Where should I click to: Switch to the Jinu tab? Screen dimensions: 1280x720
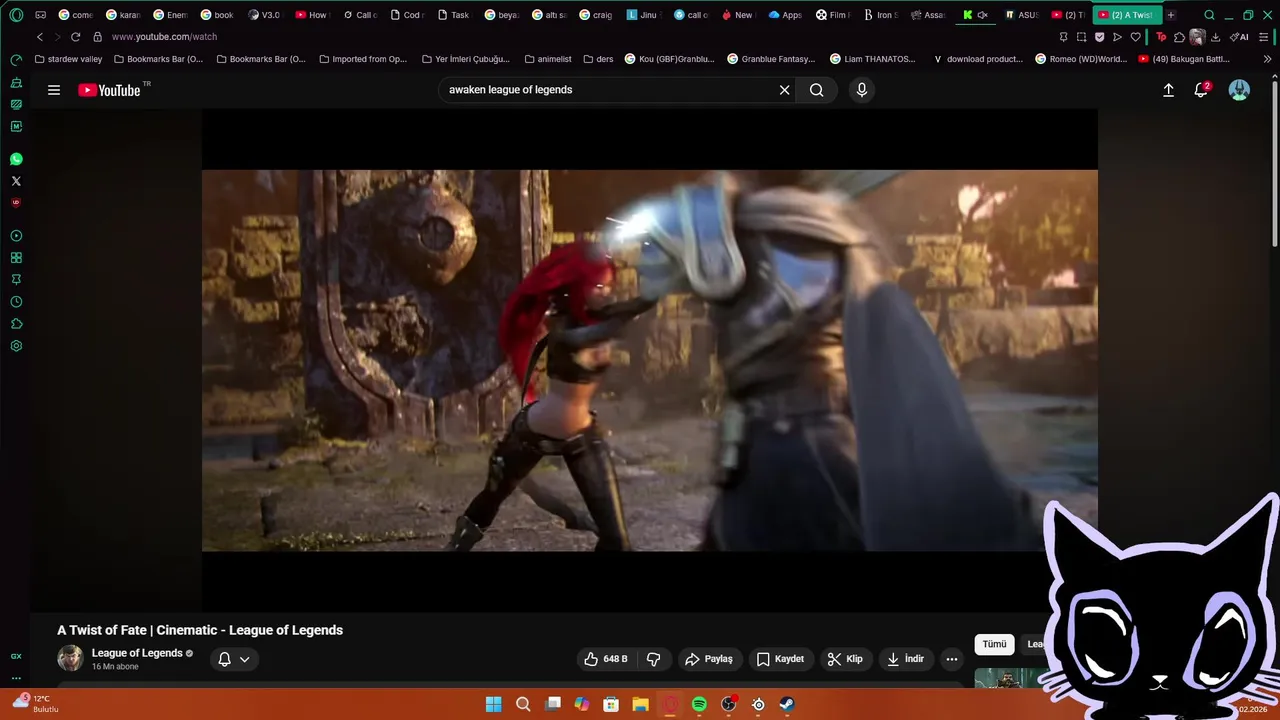point(643,15)
